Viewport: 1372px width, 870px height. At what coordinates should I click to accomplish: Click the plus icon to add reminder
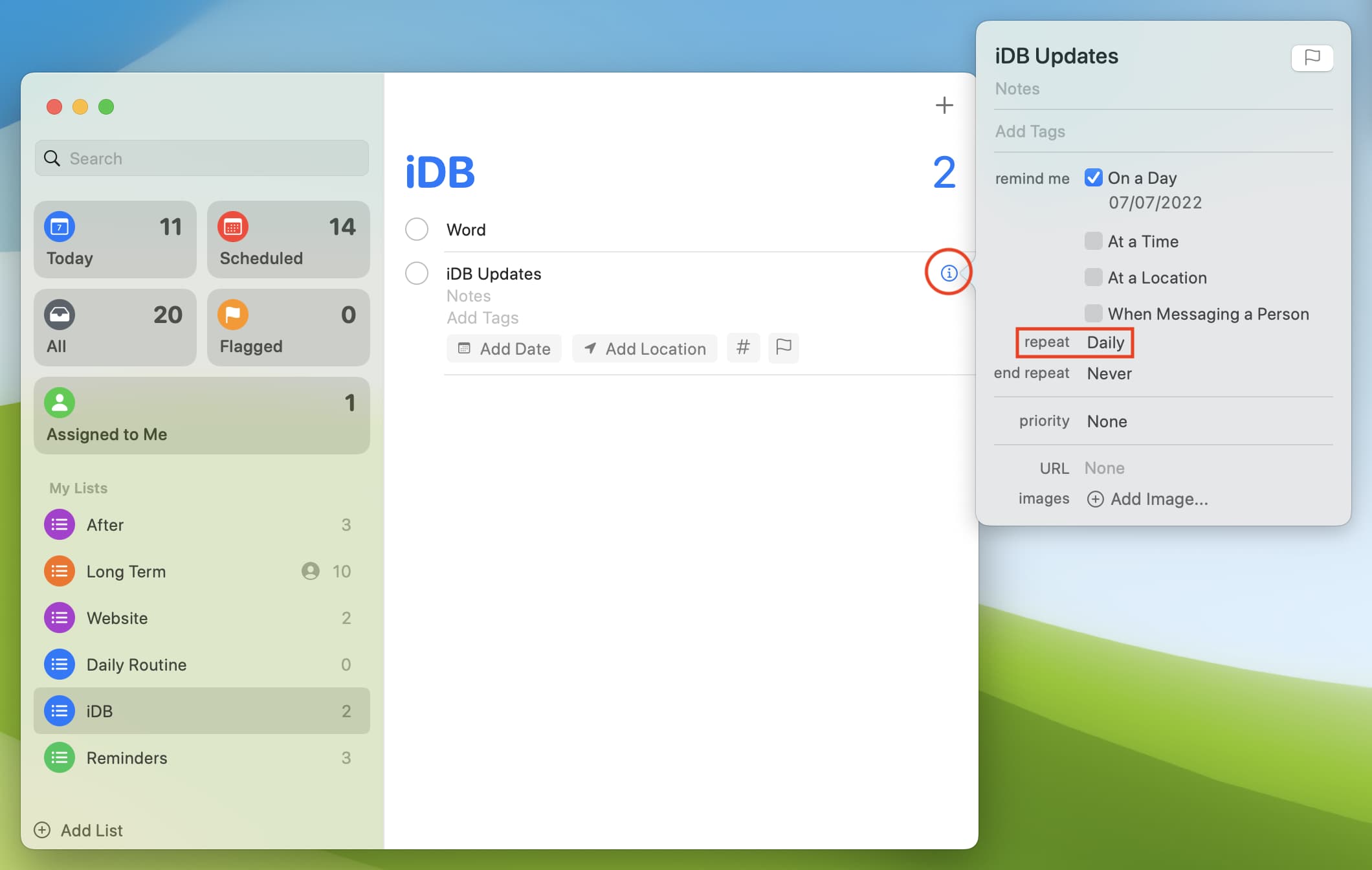click(944, 106)
